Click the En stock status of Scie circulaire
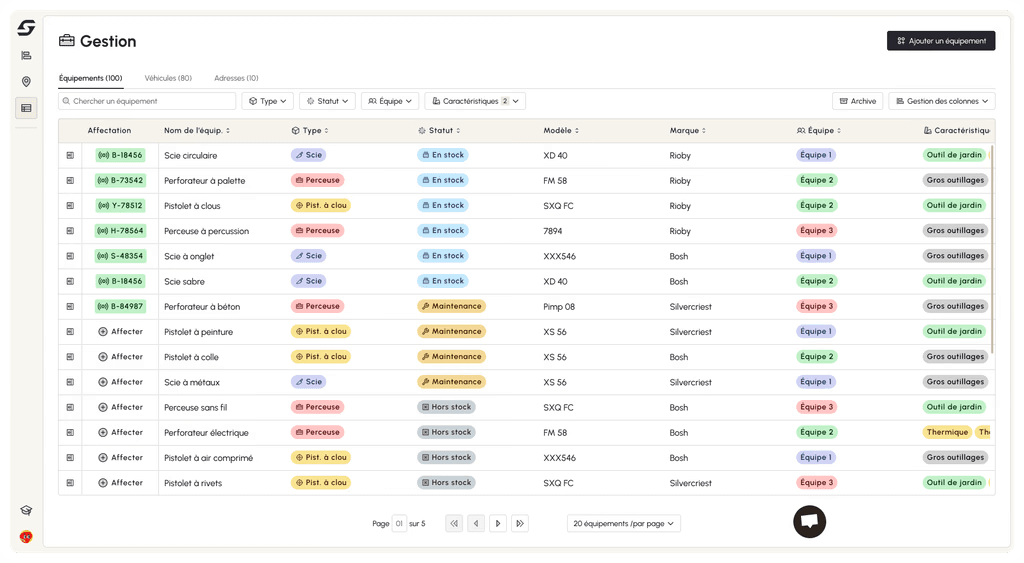The image size is (1024, 563). [443, 155]
